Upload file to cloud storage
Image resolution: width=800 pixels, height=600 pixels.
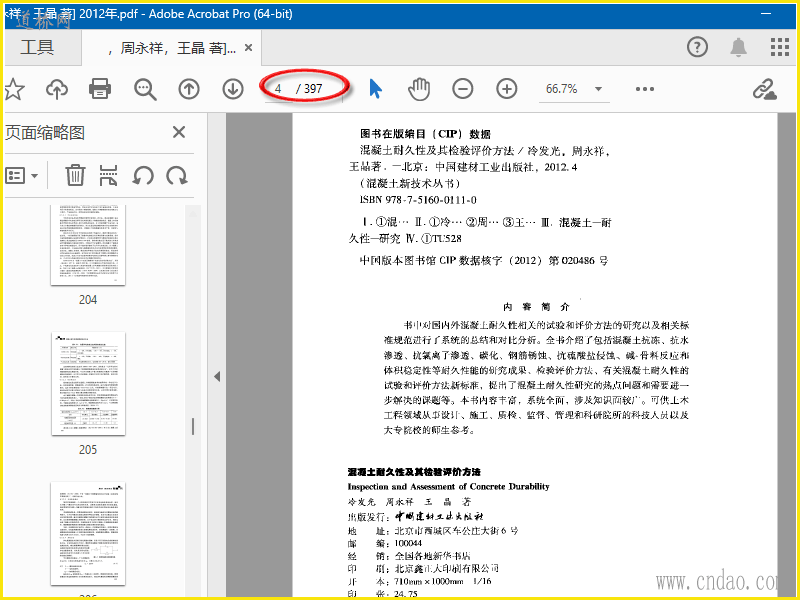(57, 89)
